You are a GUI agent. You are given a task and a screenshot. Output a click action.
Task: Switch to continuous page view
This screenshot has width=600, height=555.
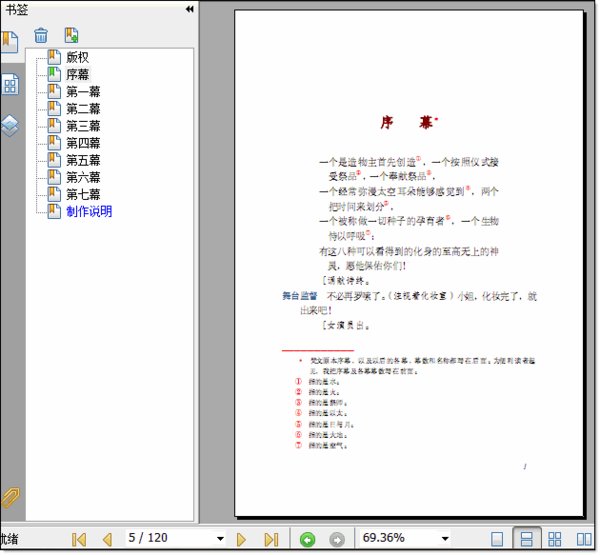click(527, 539)
